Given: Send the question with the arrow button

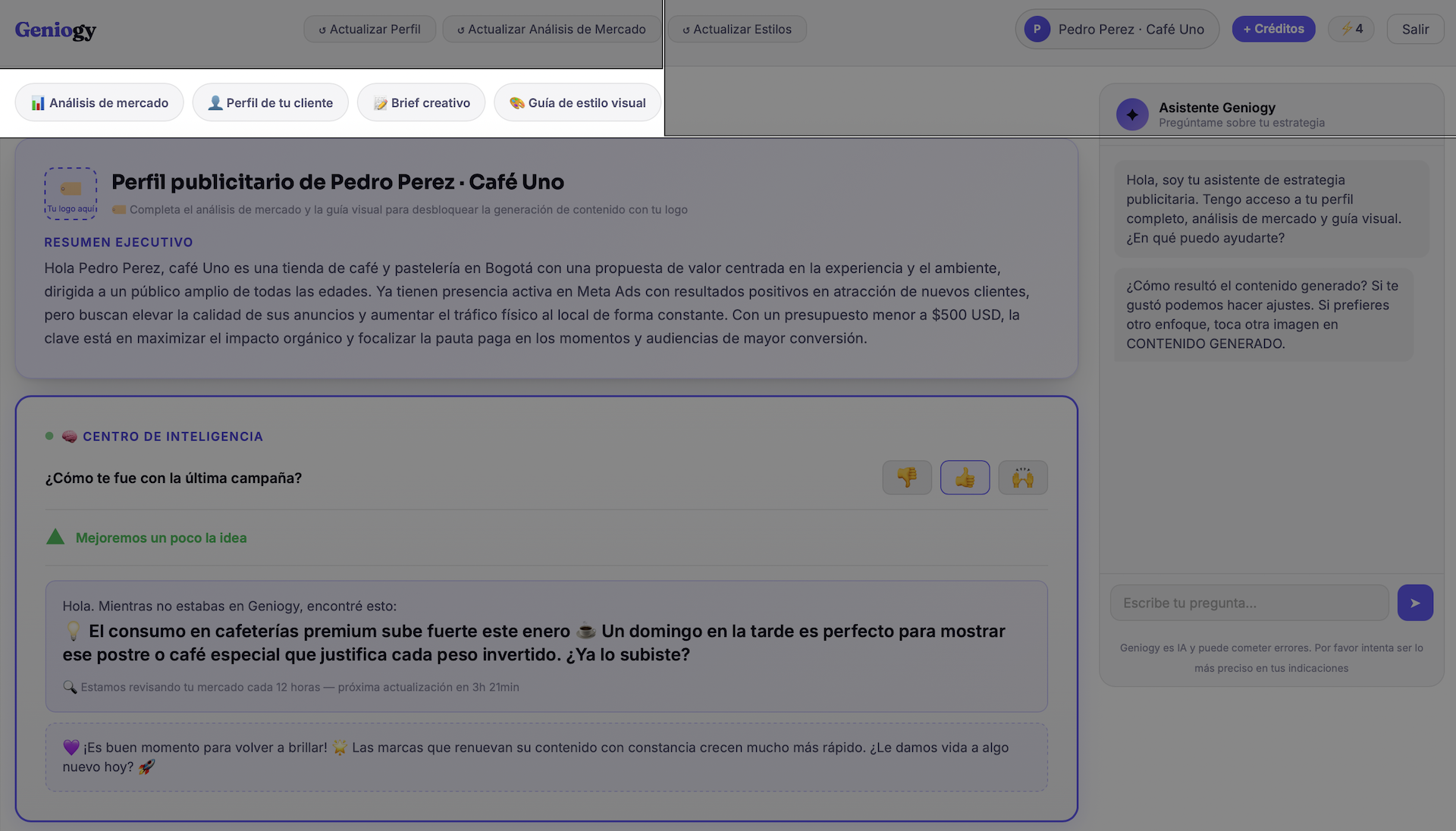Looking at the screenshot, I should (1415, 603).
